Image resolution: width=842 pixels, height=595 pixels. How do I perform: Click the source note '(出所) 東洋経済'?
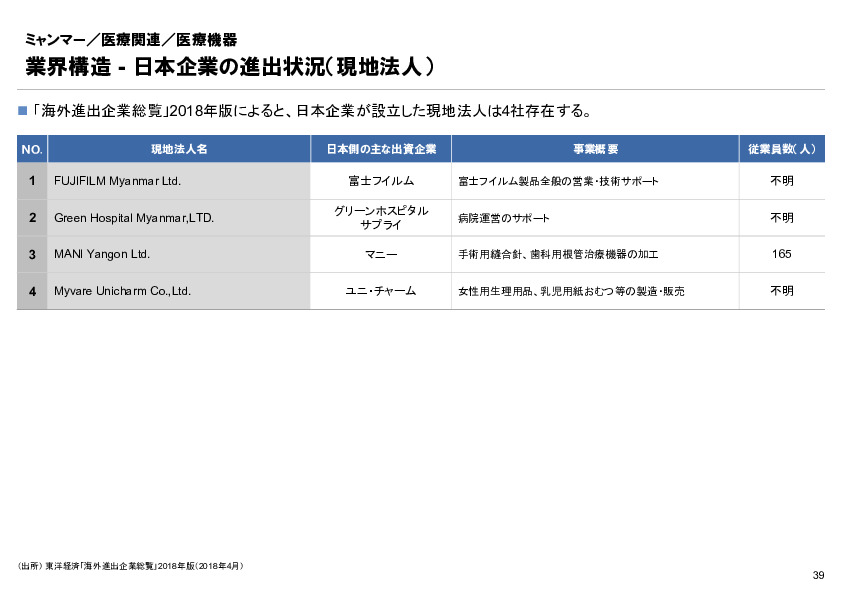pyautogui.click(x=130, y=566)
